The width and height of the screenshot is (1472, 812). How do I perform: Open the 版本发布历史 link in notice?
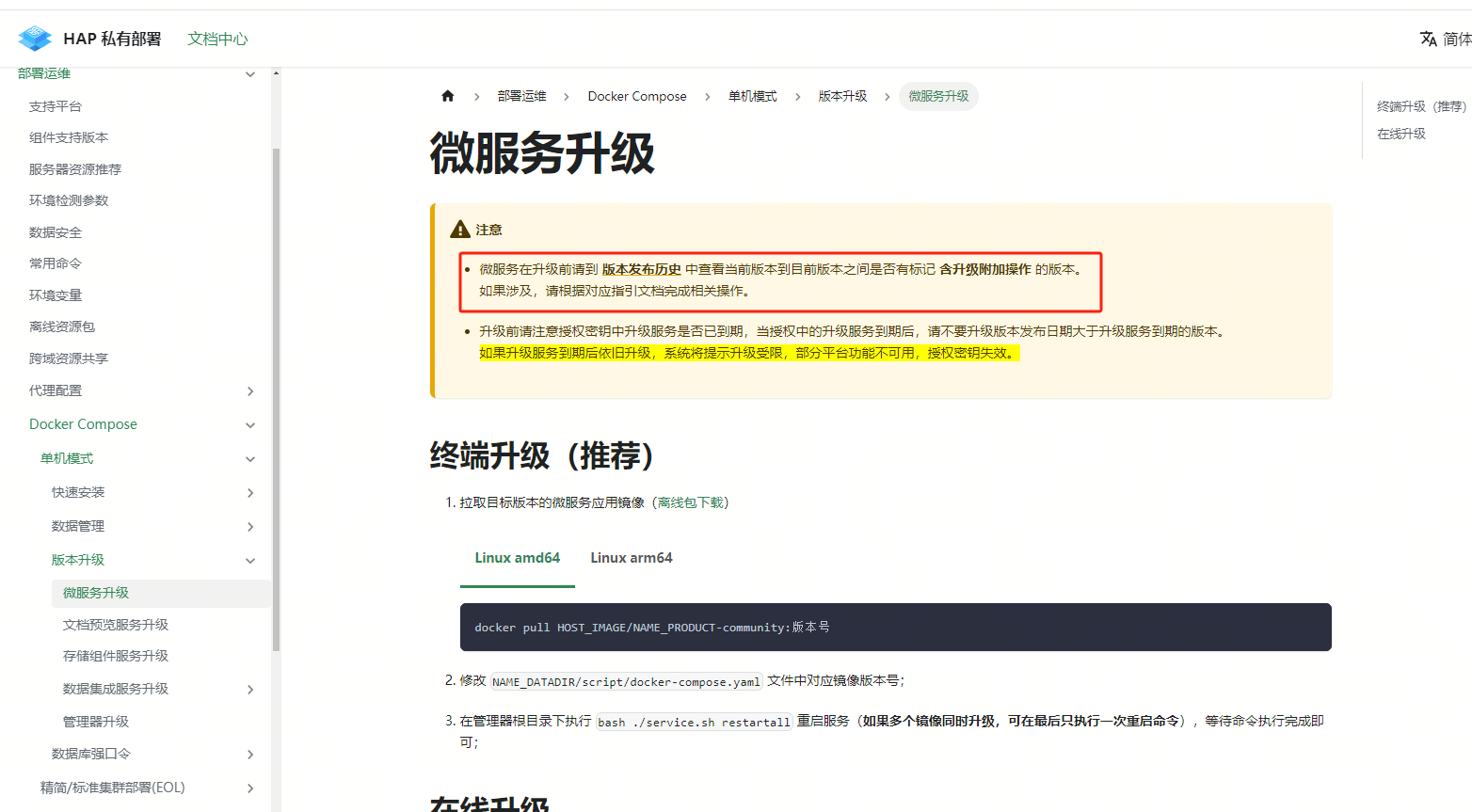641,269
